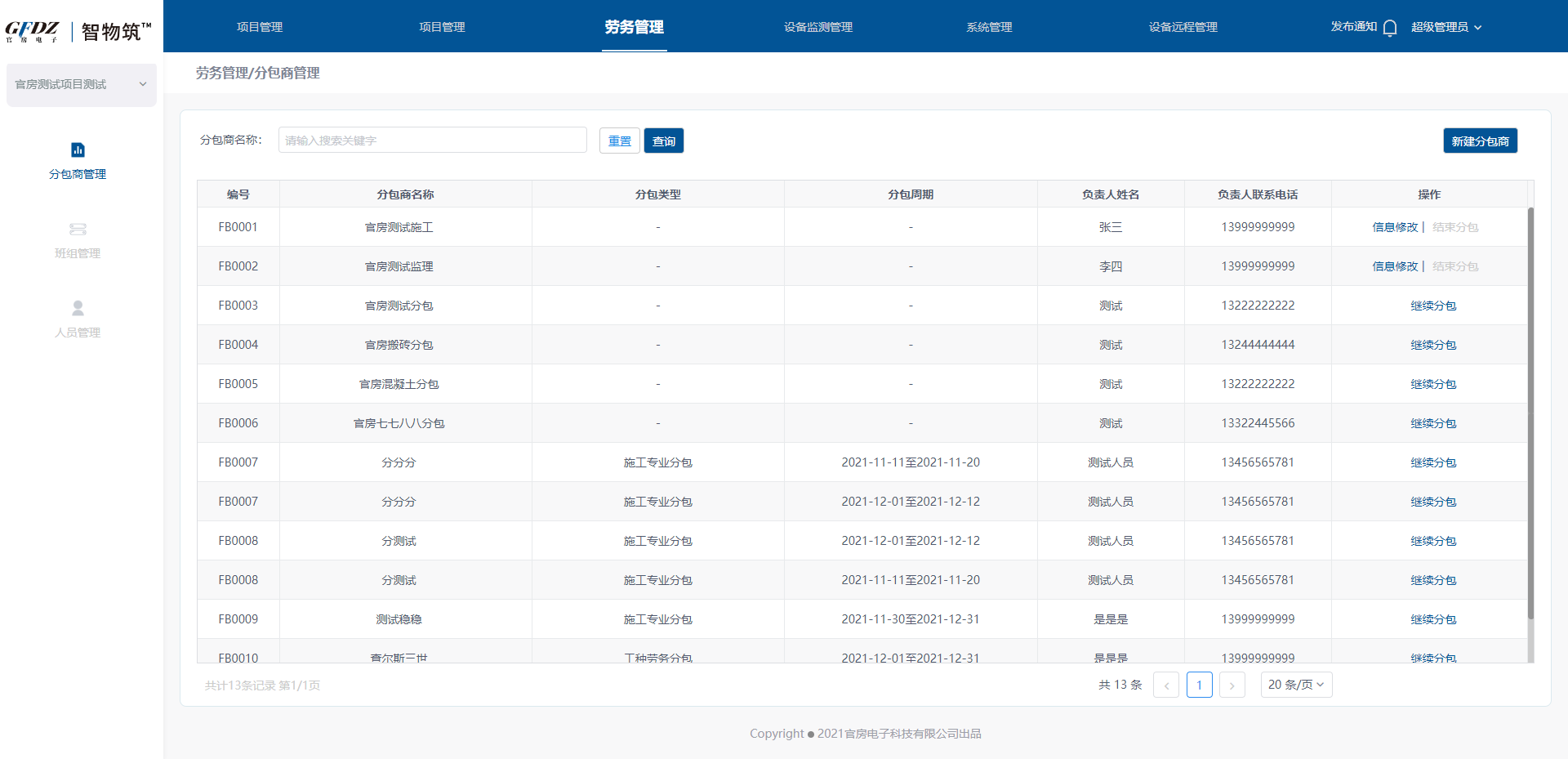Click phone number 13322445566
This screenshot has height=759, width=1568.
tap(1258, 423)
